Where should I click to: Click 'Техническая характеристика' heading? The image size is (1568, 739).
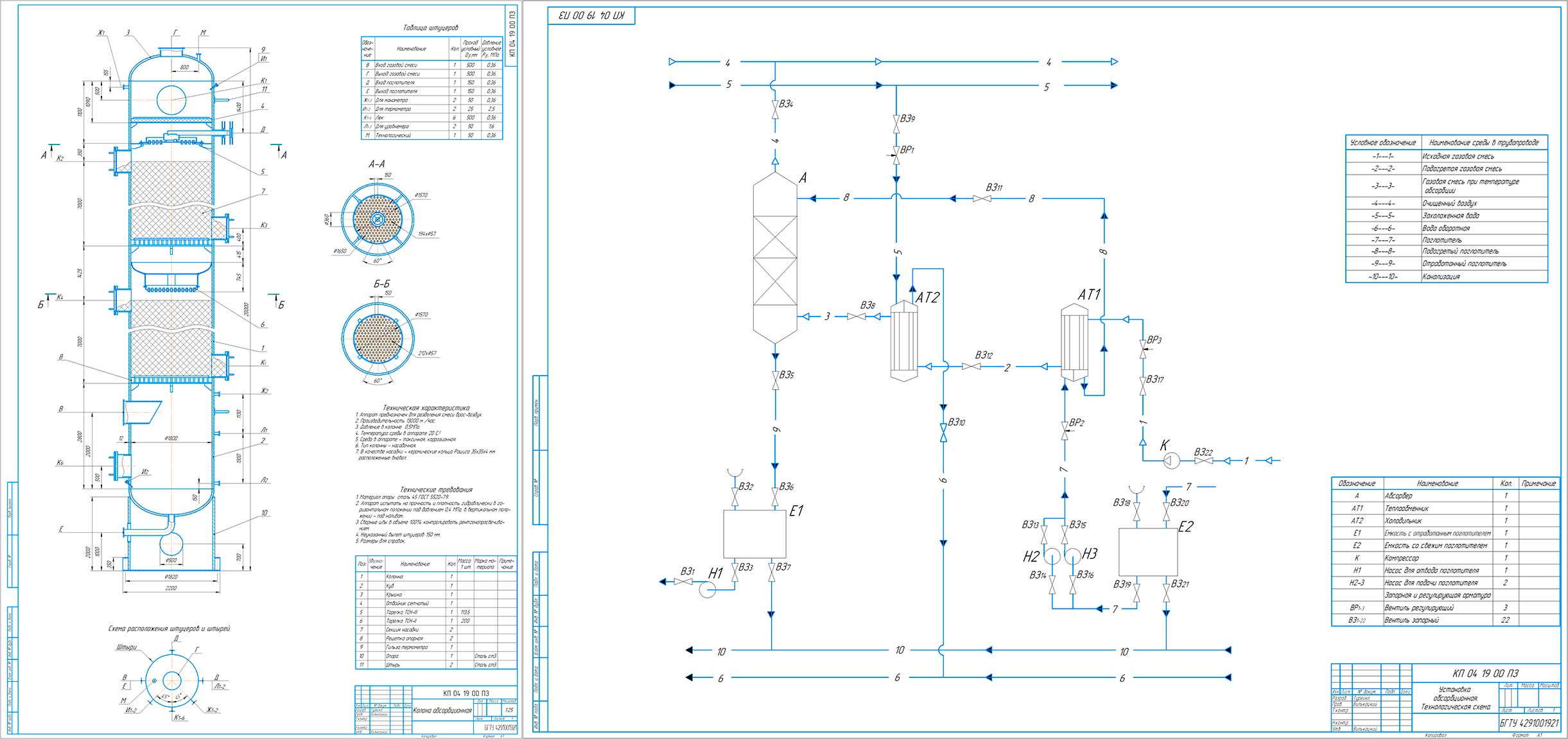(426, 408)
